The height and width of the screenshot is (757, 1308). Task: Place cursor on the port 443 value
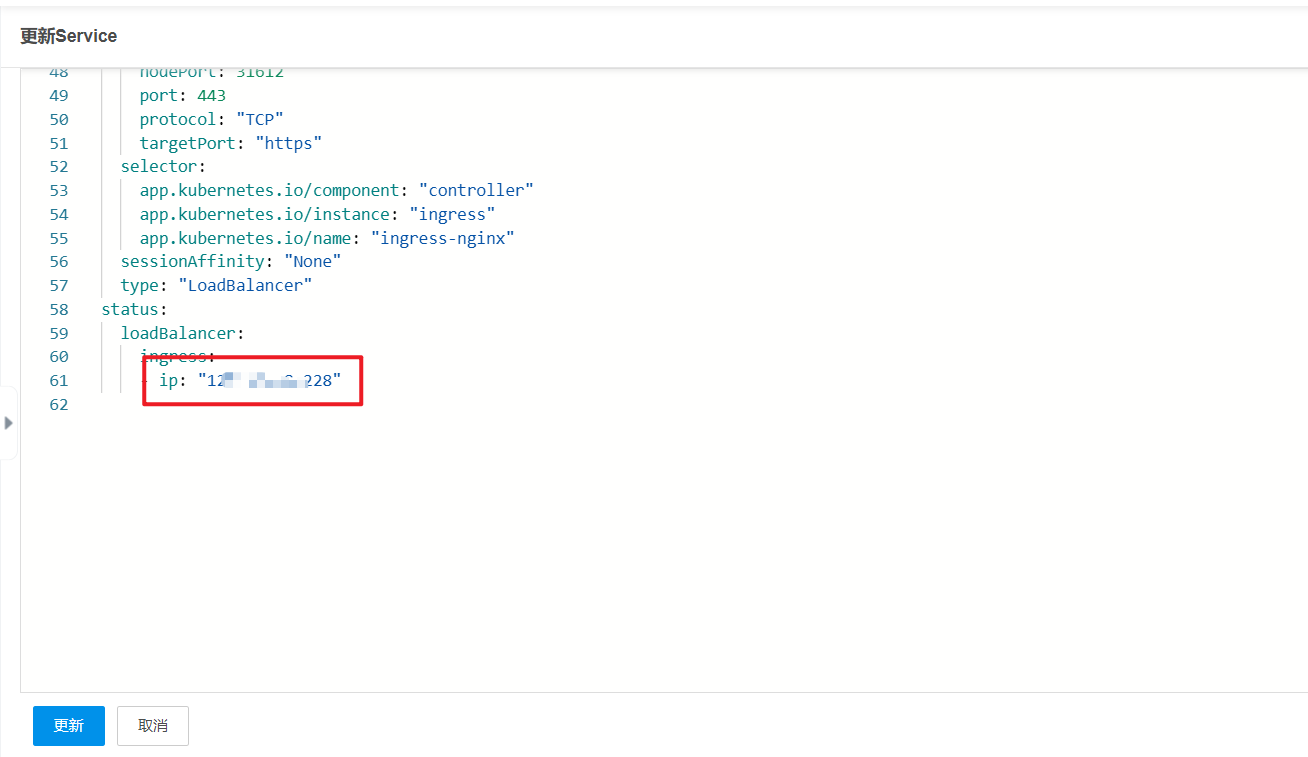tap(212, 95)
